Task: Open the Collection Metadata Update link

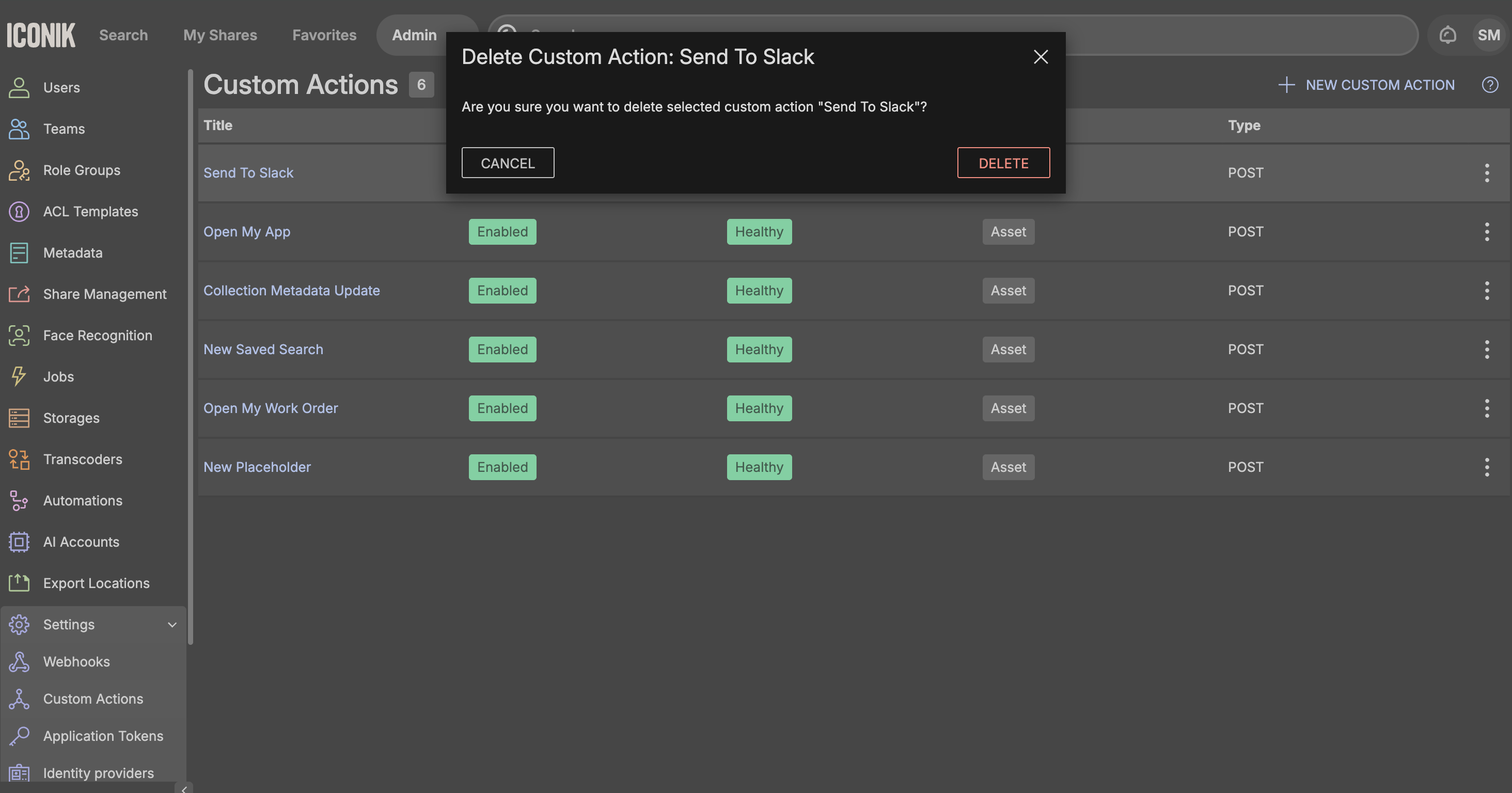Action: (x=291, y=290)
